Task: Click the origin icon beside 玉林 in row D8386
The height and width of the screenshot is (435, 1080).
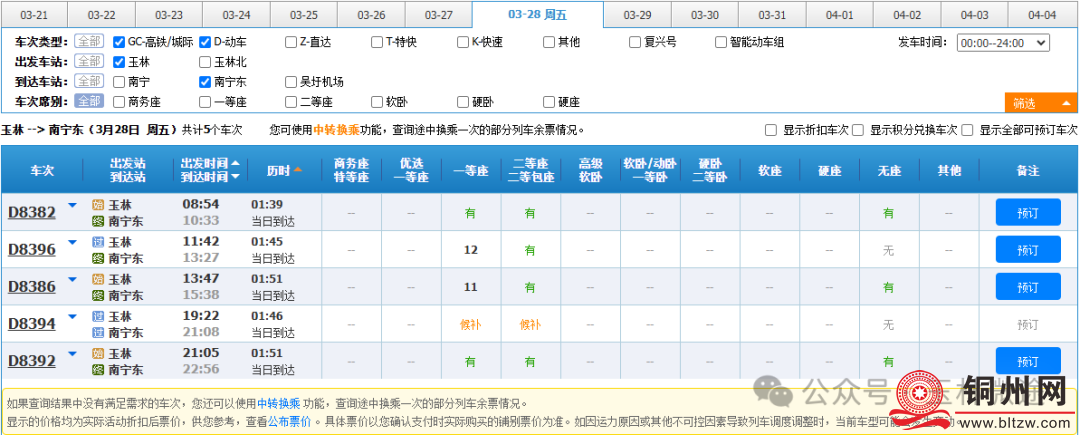Action: (x=97, y=279)
